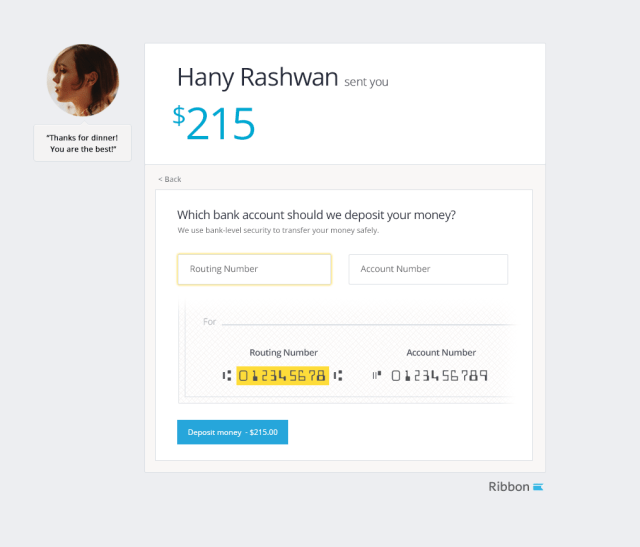Click the Routing Number label on check image

tap(283, 353)
